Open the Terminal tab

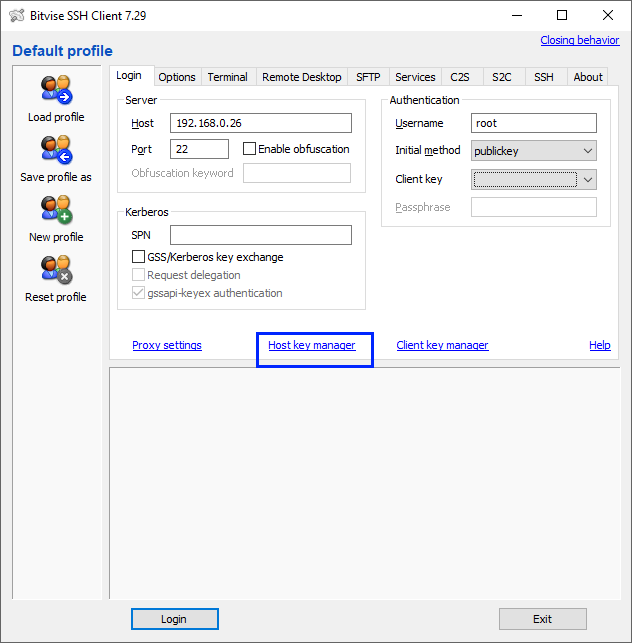227,77
